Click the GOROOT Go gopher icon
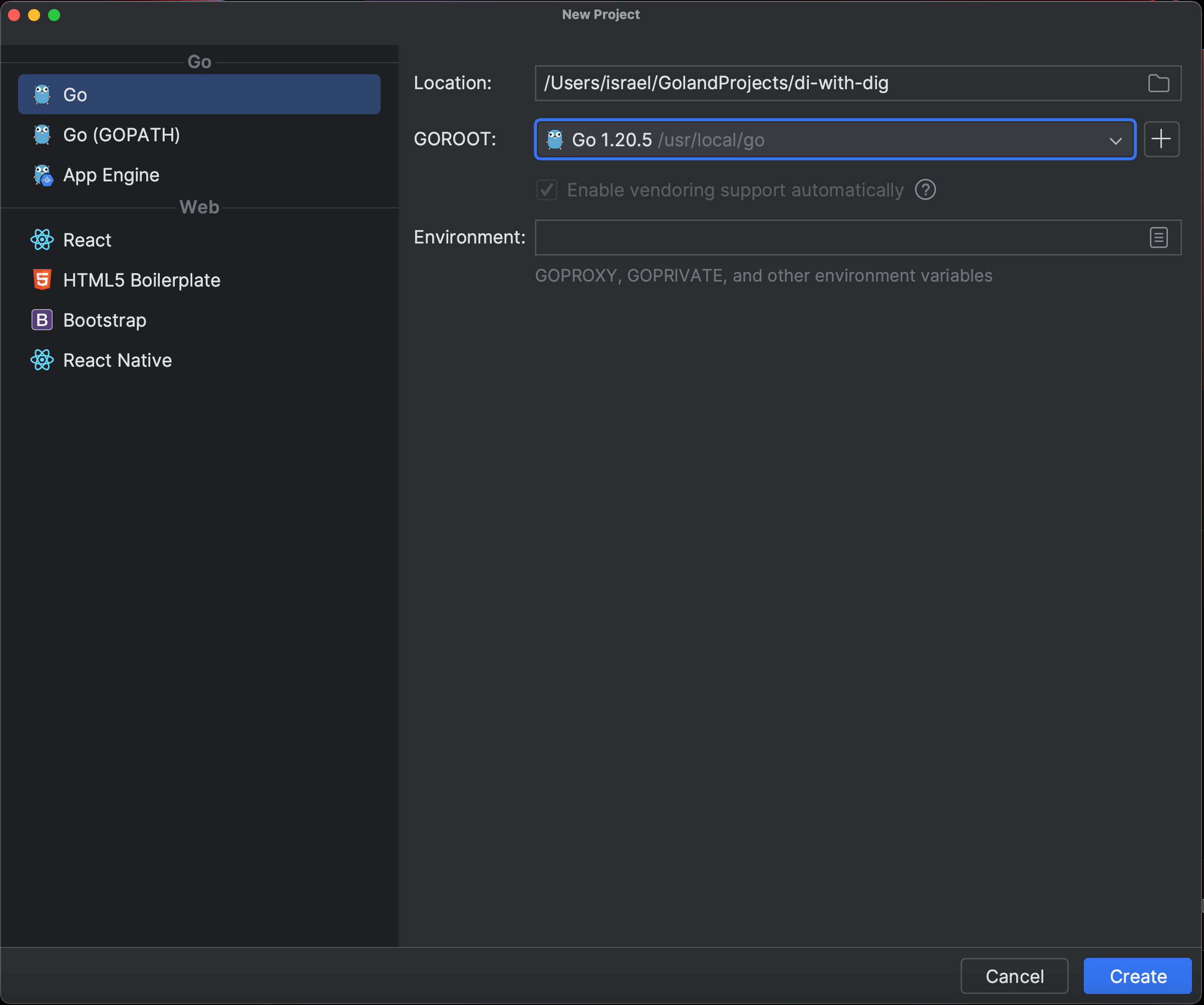The height and width of the screenshot is (1005, 1204). point(556,139)
